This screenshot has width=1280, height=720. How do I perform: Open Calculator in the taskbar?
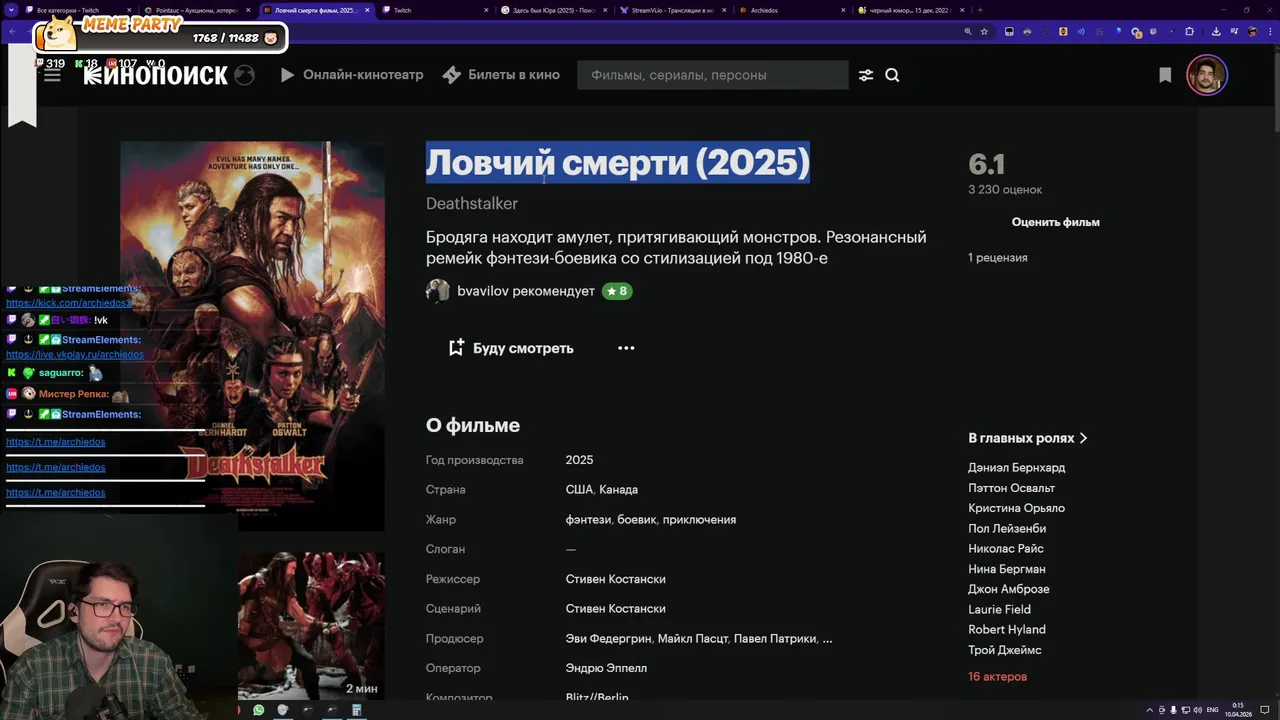point(356,710)
